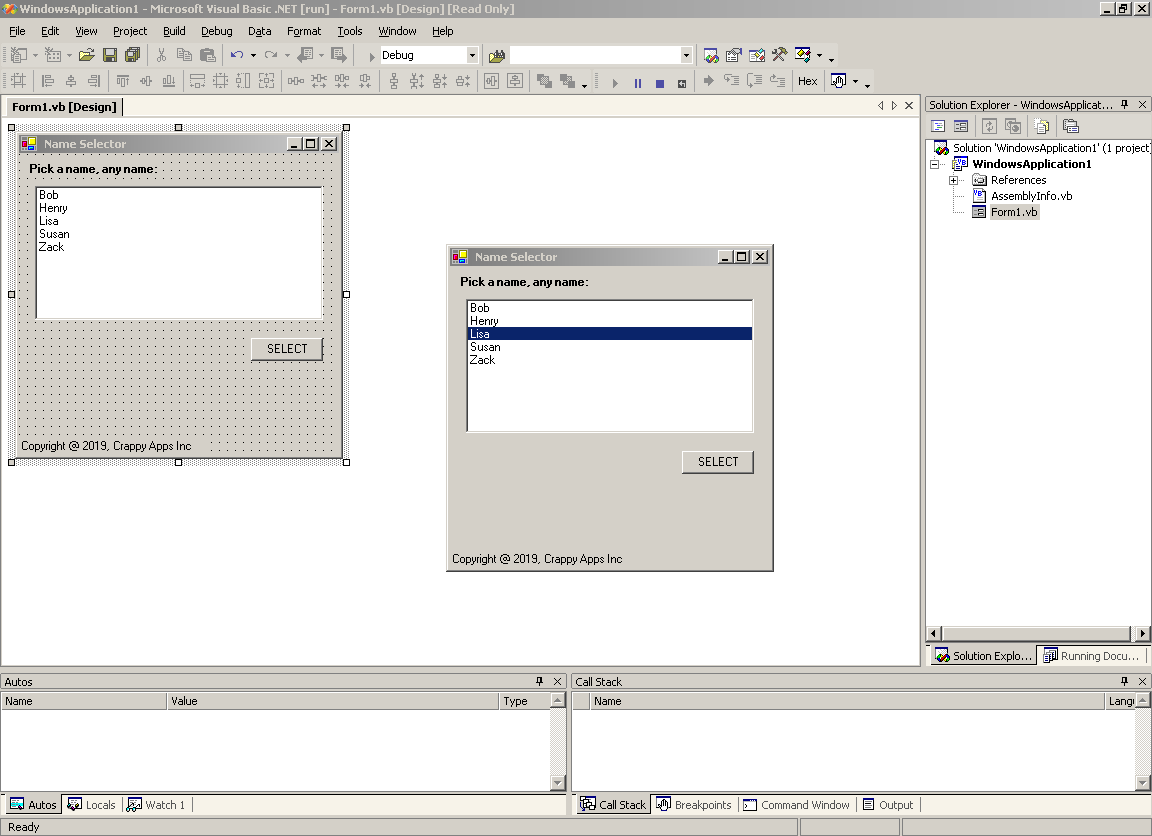Open the Undo history dropdown arrow
The height and width of the screenshot is (836, 1152).
(x=253, y=55)
